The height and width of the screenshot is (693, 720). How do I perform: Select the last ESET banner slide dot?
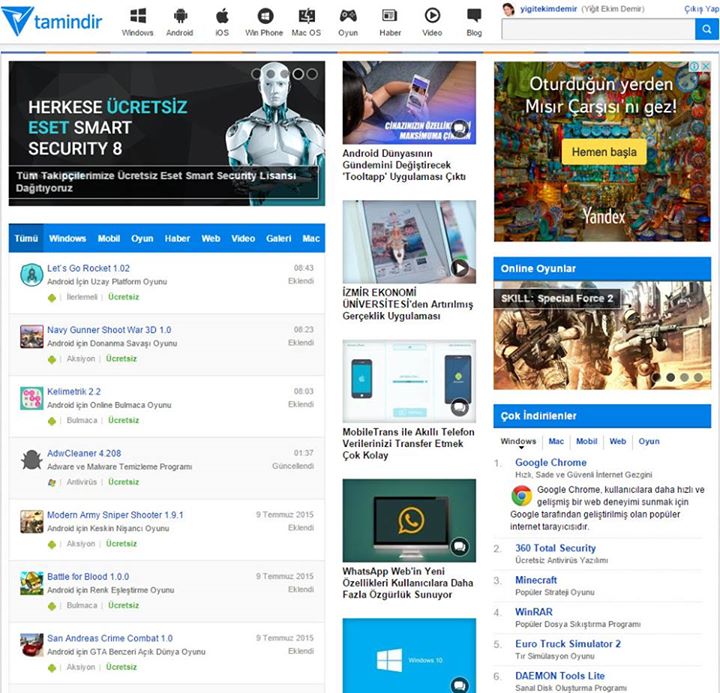(x=312, y=74)
